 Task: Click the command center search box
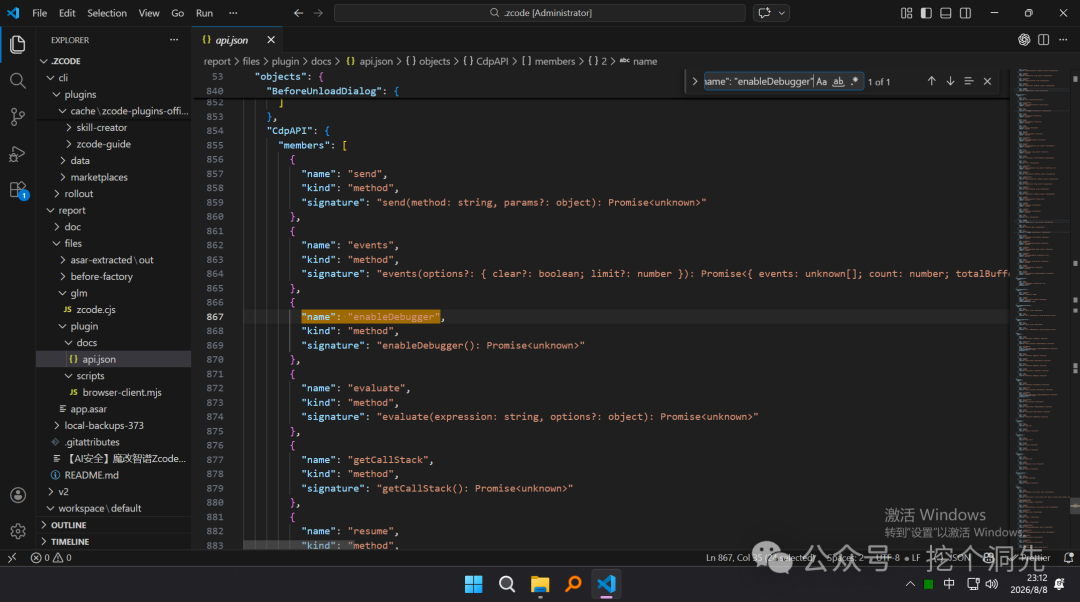pos(539,13)
